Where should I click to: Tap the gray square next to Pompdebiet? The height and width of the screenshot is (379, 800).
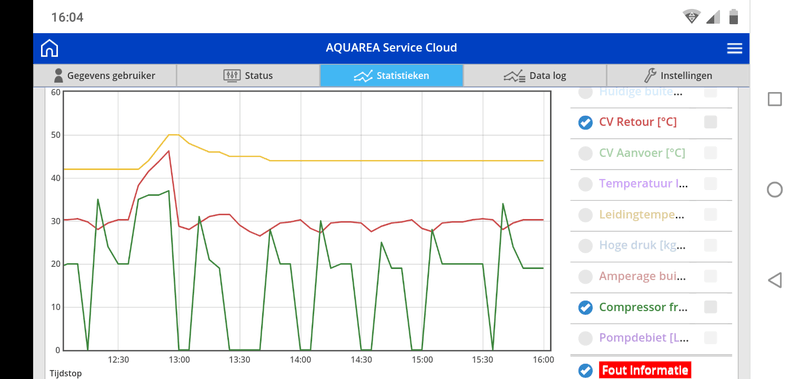click(710, 338)
